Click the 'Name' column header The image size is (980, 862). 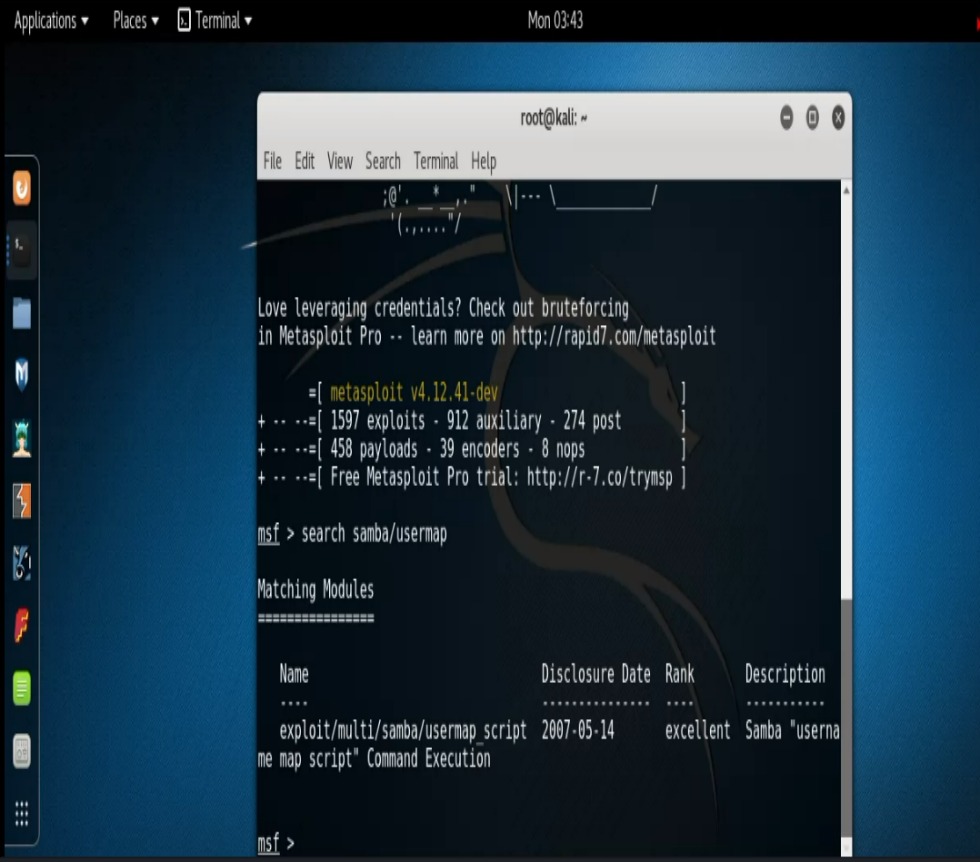294,674
